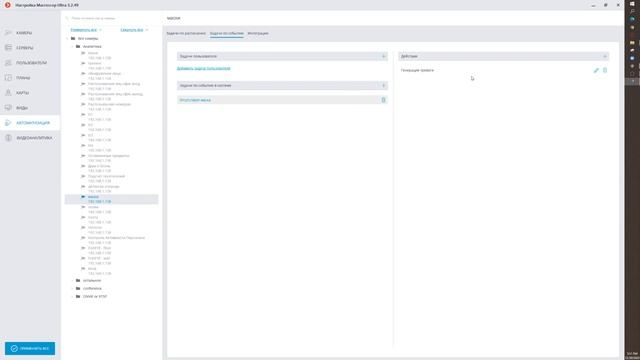
Task: Switch to Задачи по событиям tab
Action: (227, 33)
